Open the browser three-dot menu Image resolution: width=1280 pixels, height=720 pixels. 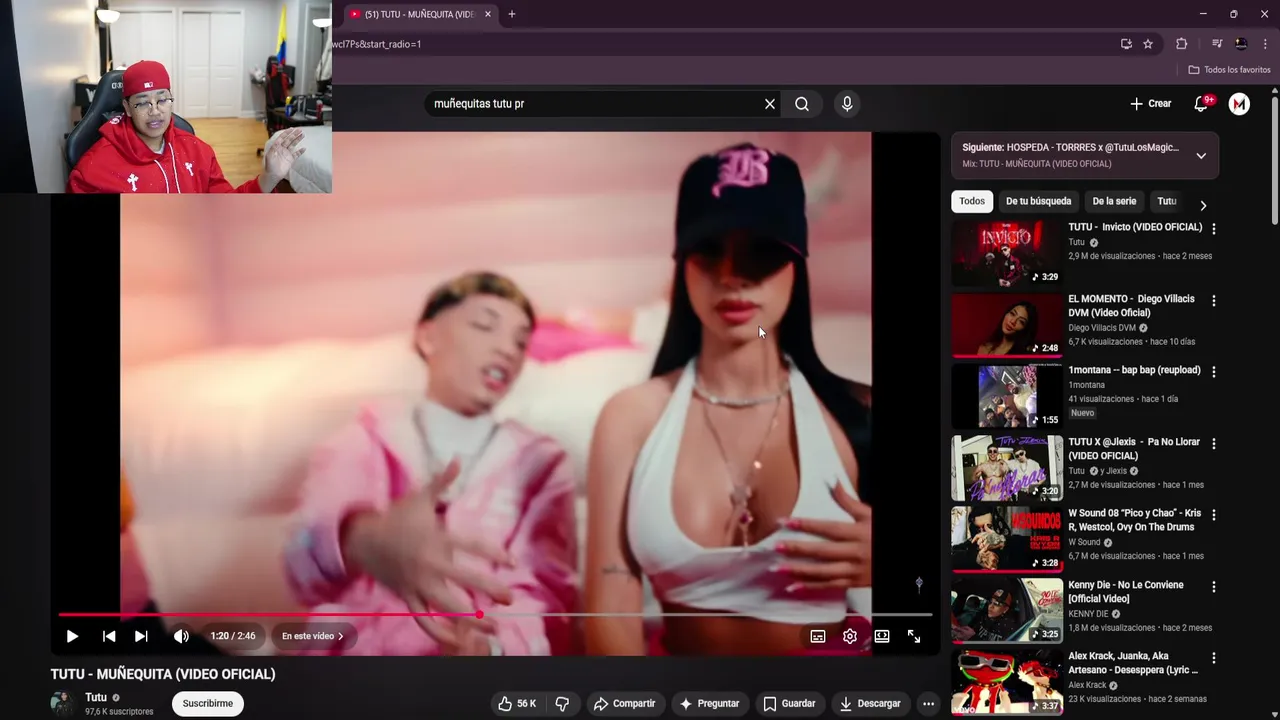point(1265,44)
